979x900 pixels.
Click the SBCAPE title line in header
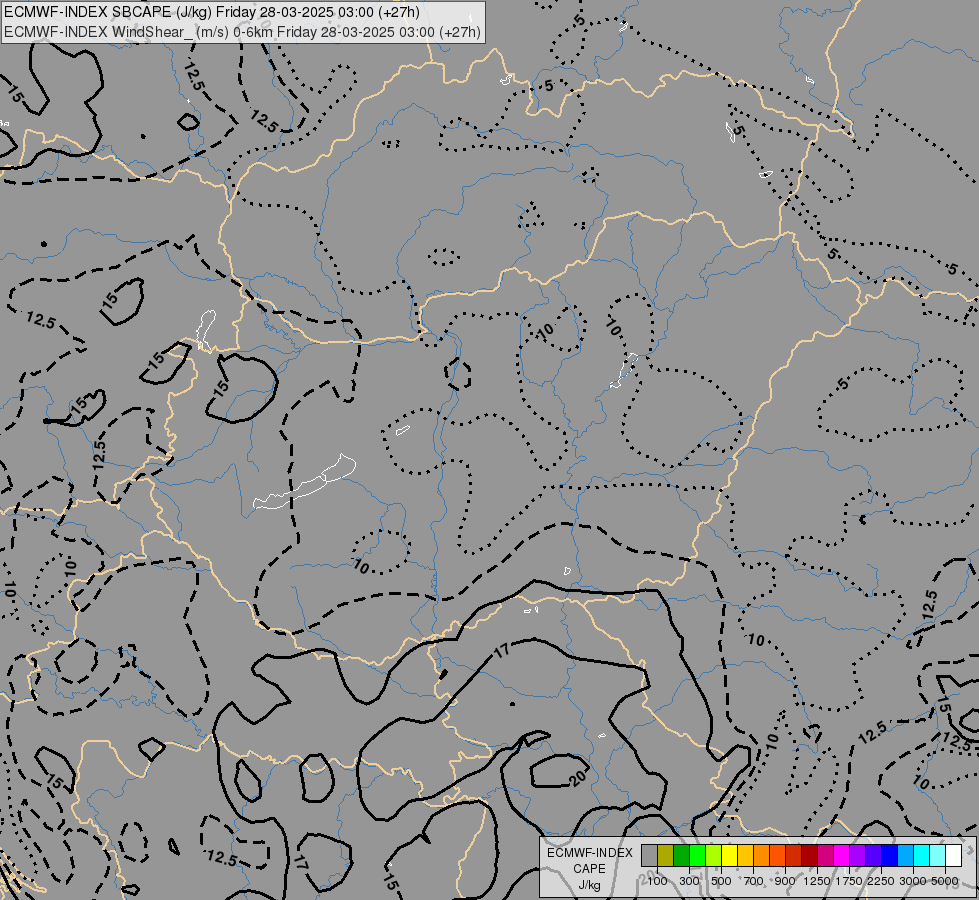click(212, 12)
